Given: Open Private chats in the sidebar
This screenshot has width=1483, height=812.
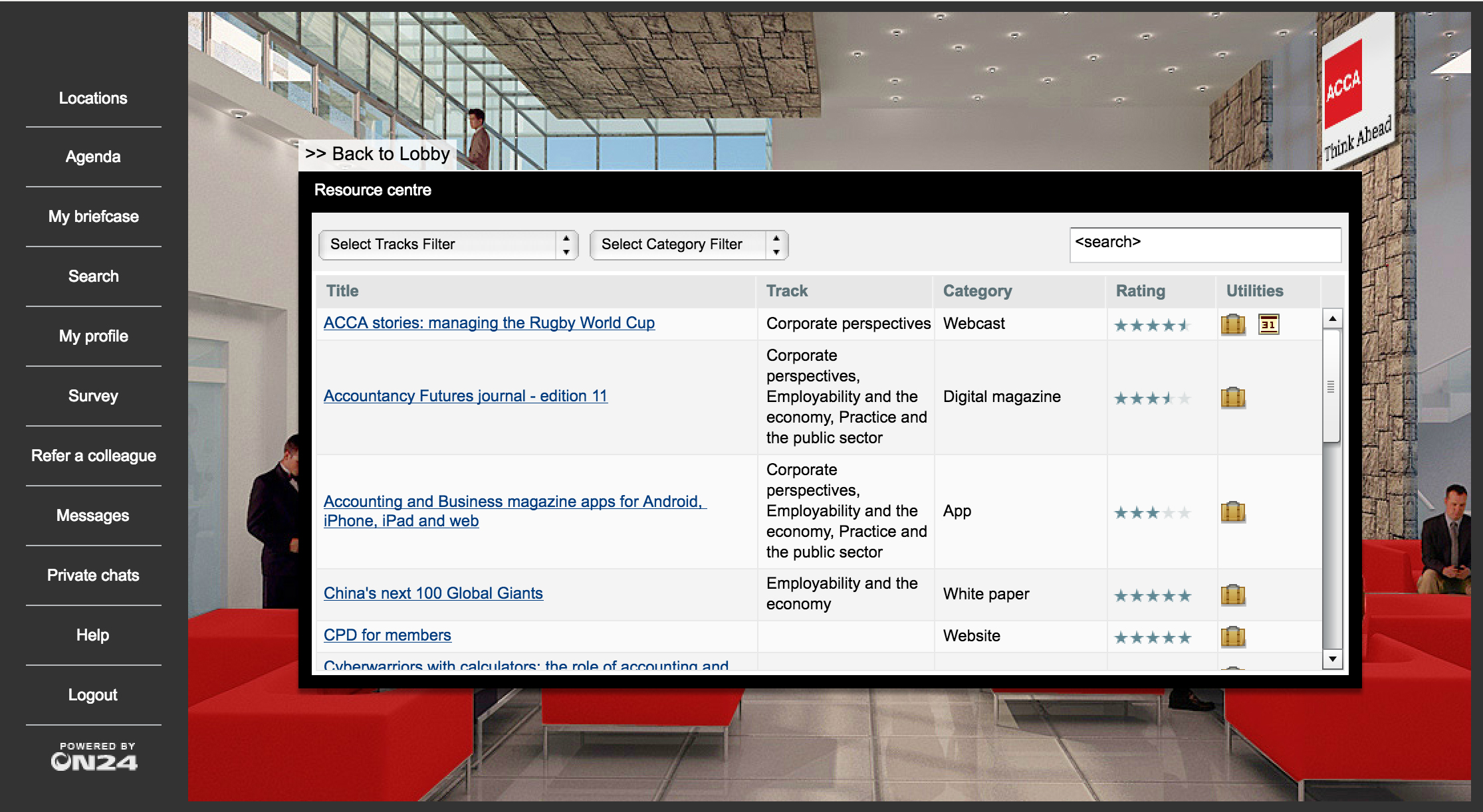Looking at the screenshot, I should coord(93,575).
